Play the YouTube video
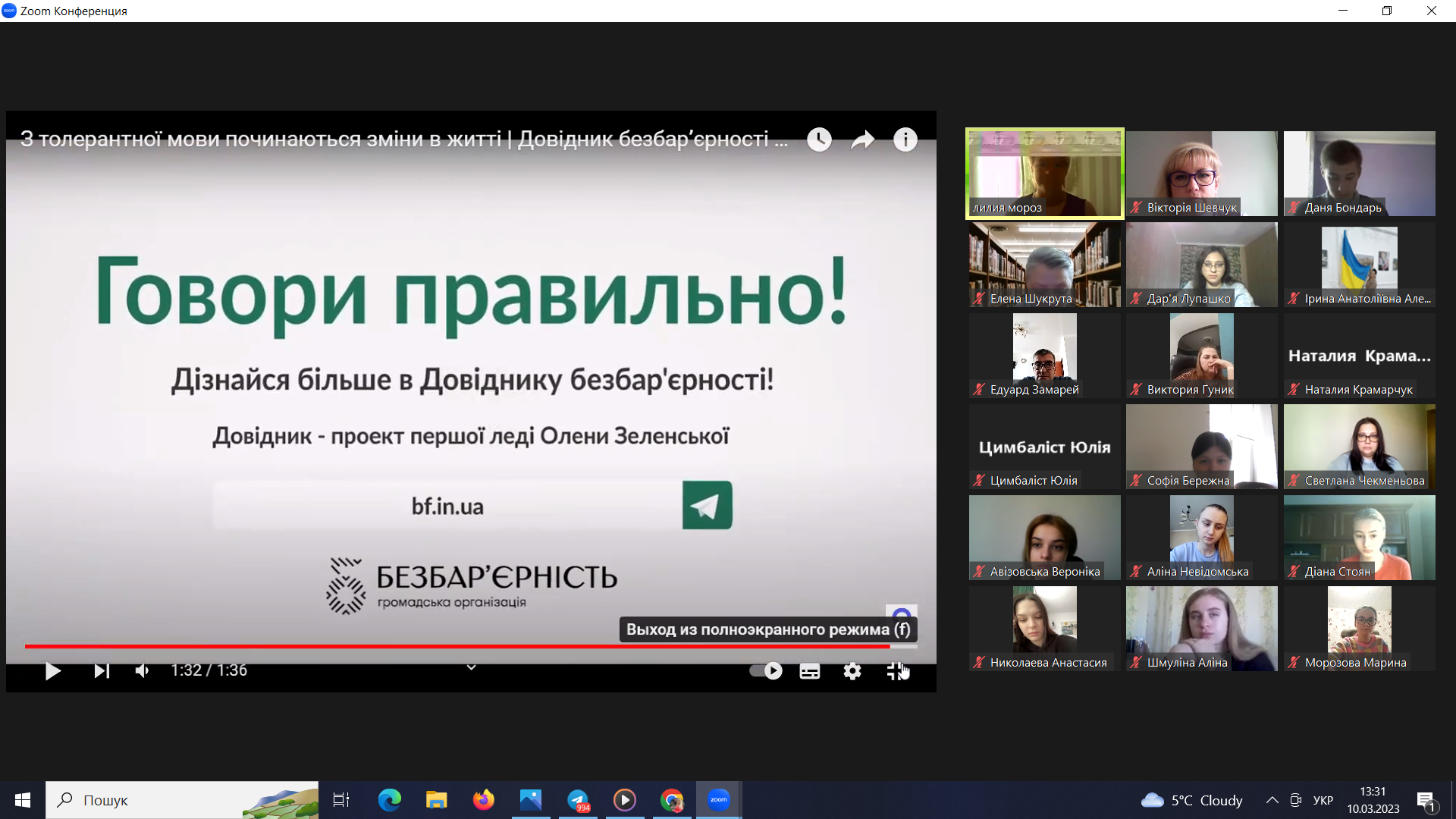 (x=52, y=671)
